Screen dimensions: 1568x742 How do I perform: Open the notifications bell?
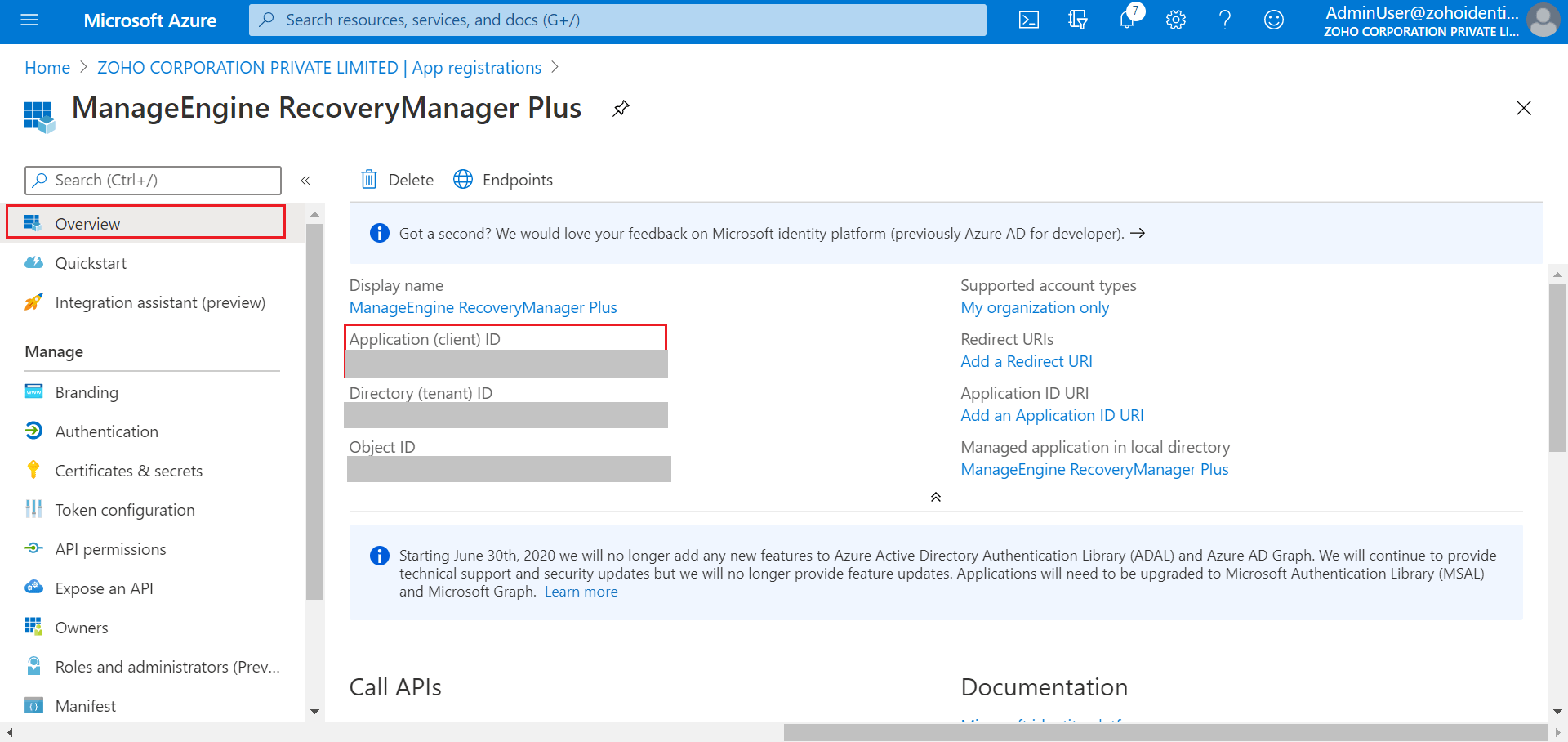[x=1127, y=20]
